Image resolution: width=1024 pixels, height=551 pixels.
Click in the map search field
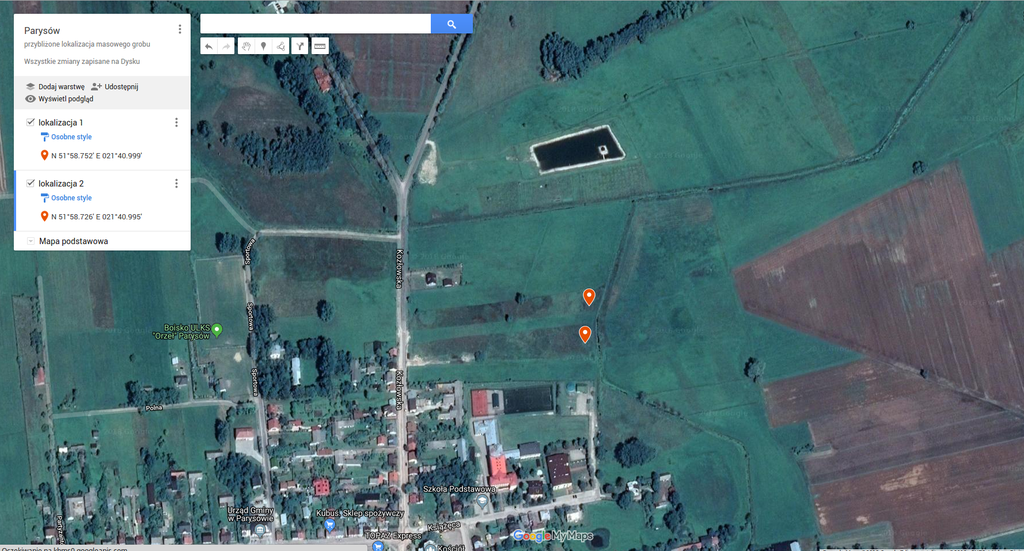click(x=315, y=24)
